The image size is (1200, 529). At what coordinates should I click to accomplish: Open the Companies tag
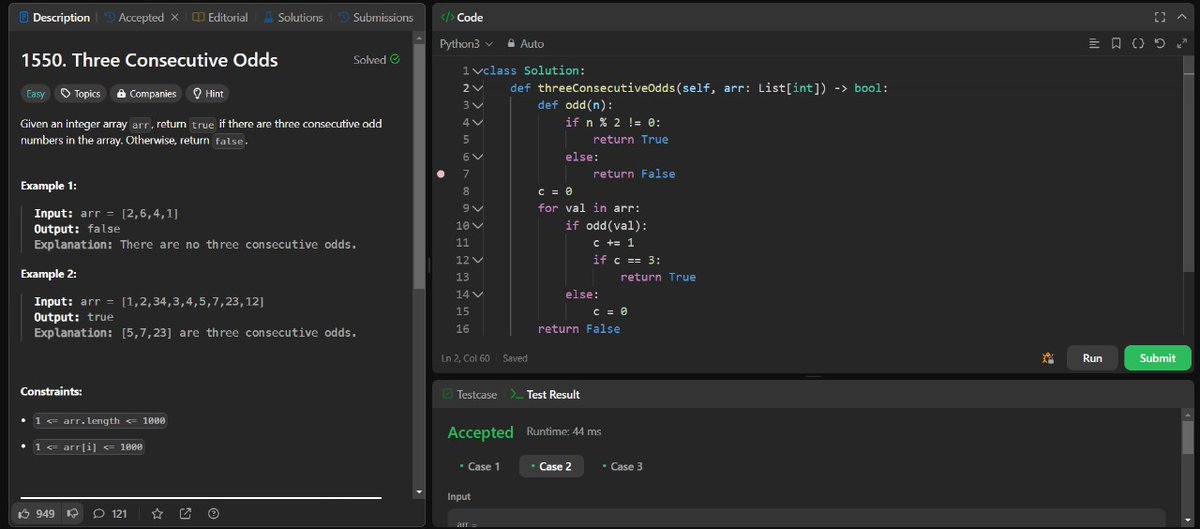147,93
